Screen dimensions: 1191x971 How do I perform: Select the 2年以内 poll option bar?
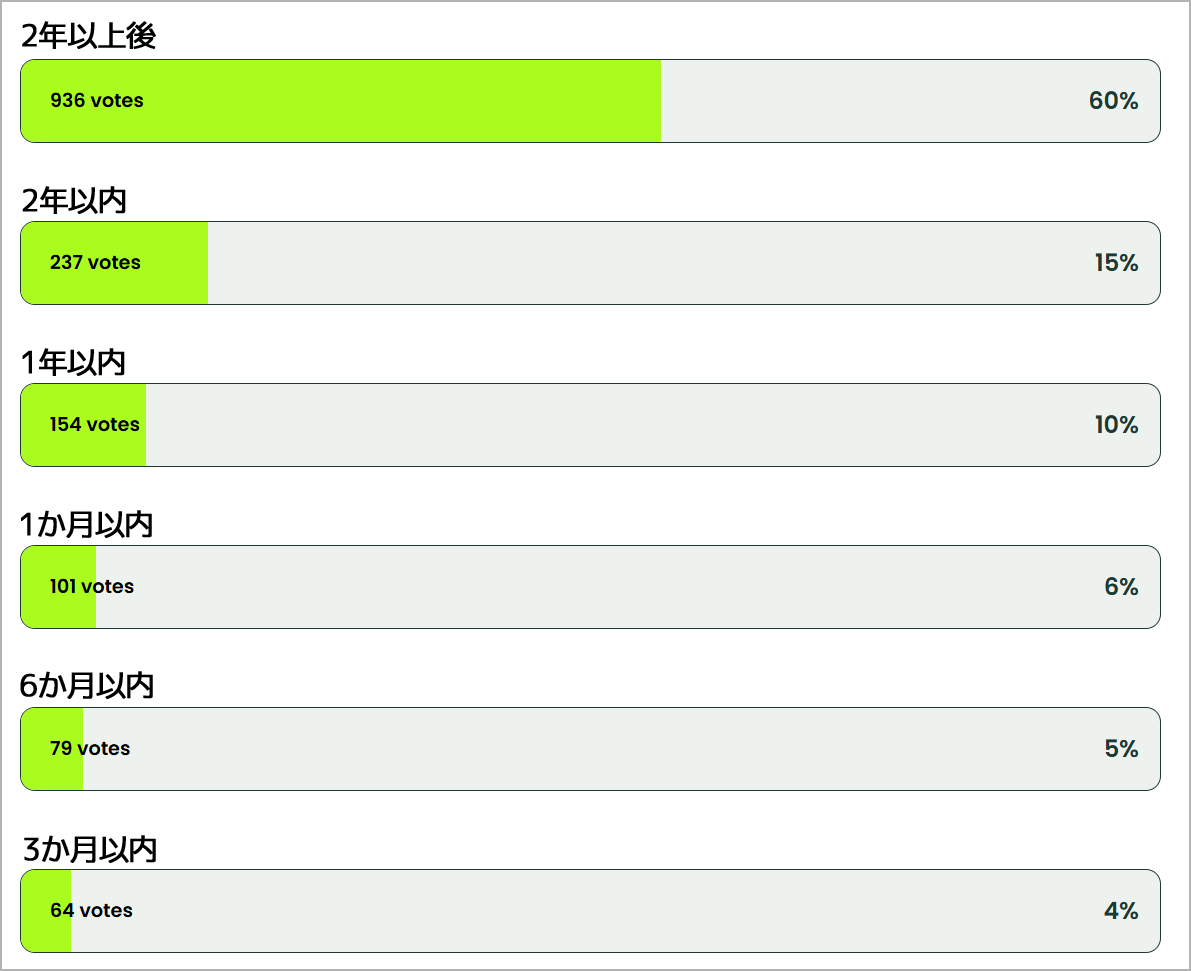(590, 263)
